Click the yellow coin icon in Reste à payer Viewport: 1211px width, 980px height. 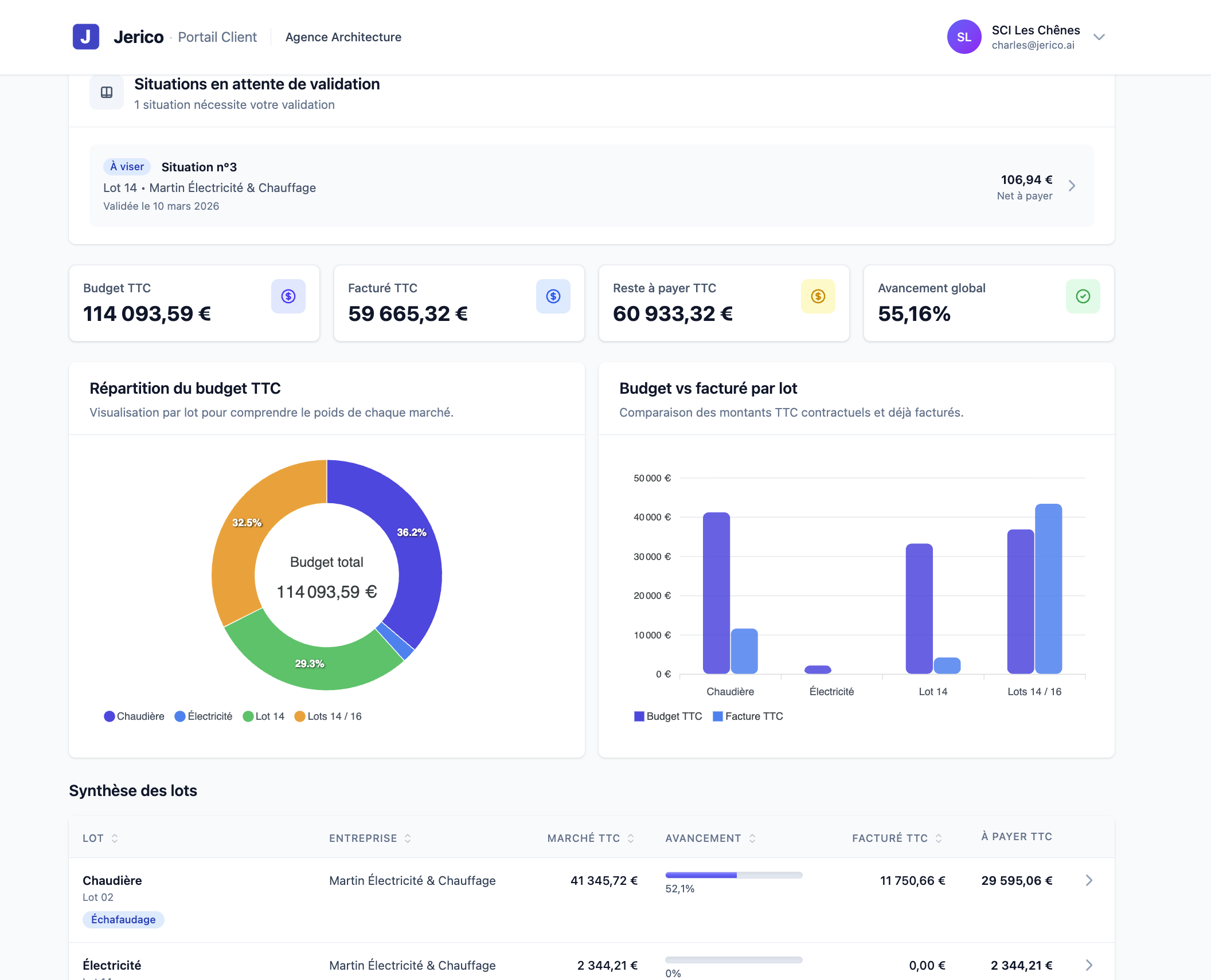pyautogui.click(x=818, y=296)
